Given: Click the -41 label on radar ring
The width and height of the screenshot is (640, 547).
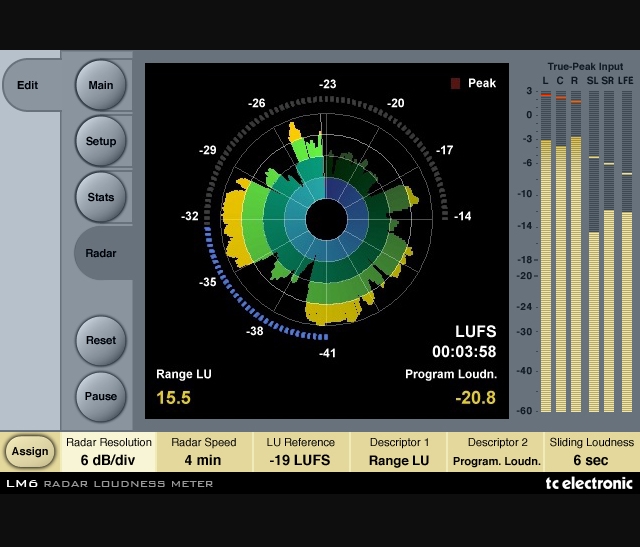Looking at the screenshot, I should (x=327, y=353).
